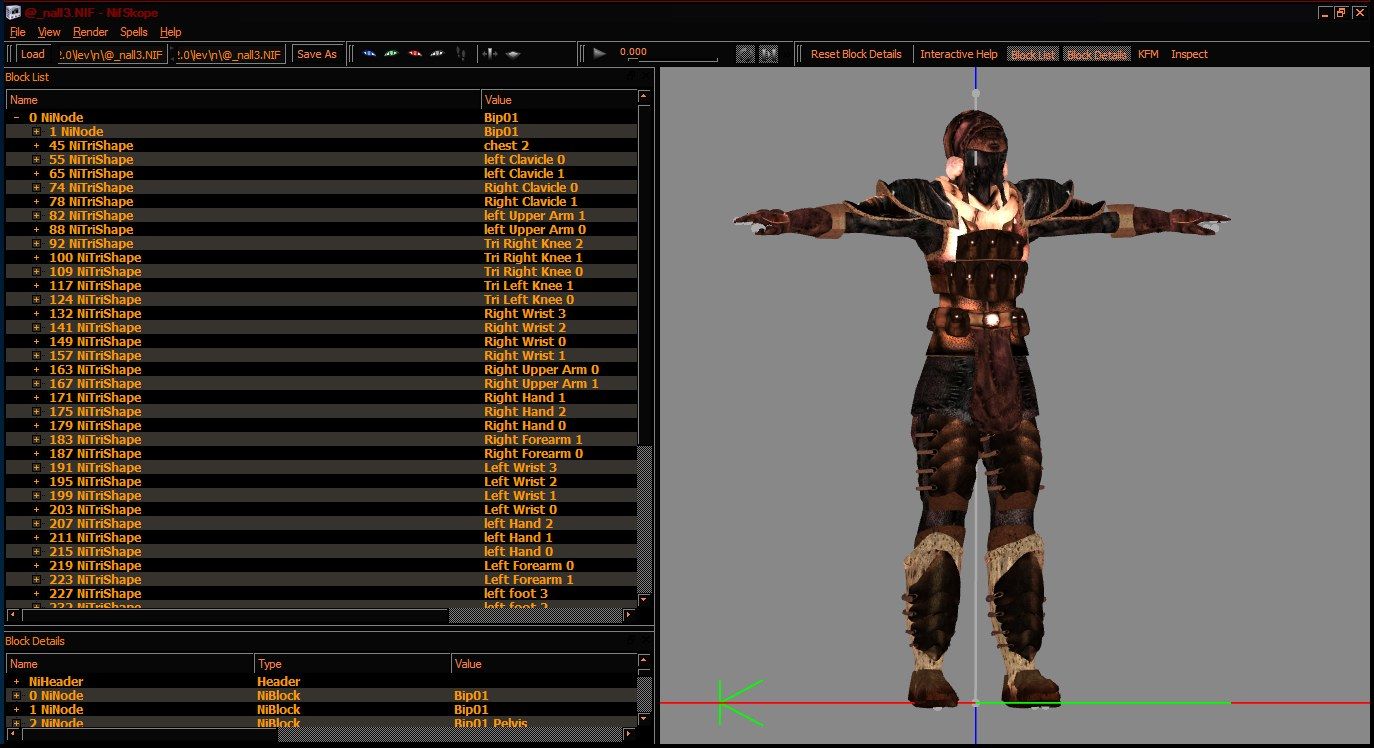Image resolution: width=1374 pixels, height=748 pixels.
Task: Click the Block List vertical scrollbar
Action: click(645, 350)
